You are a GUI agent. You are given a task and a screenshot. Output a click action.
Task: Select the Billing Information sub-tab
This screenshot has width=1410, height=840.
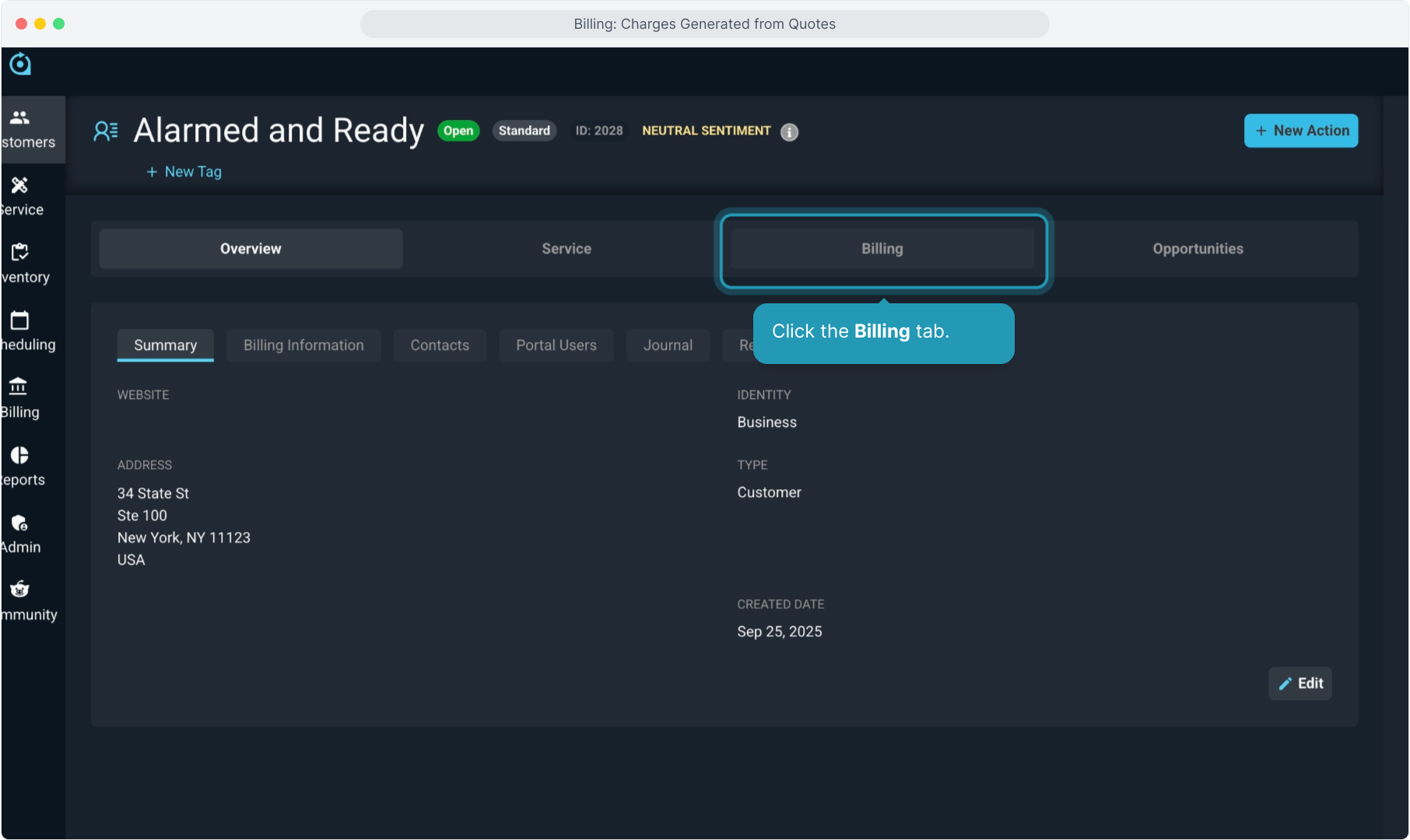pos(303,345)
